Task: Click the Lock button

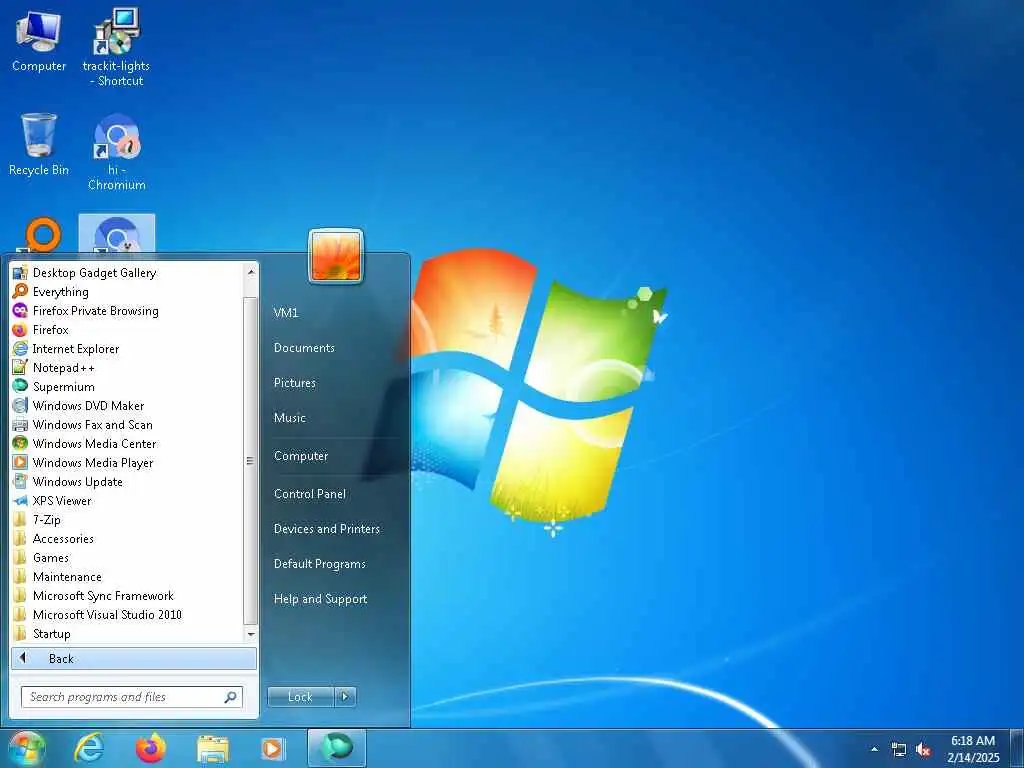Action: (x=301, y=697)
